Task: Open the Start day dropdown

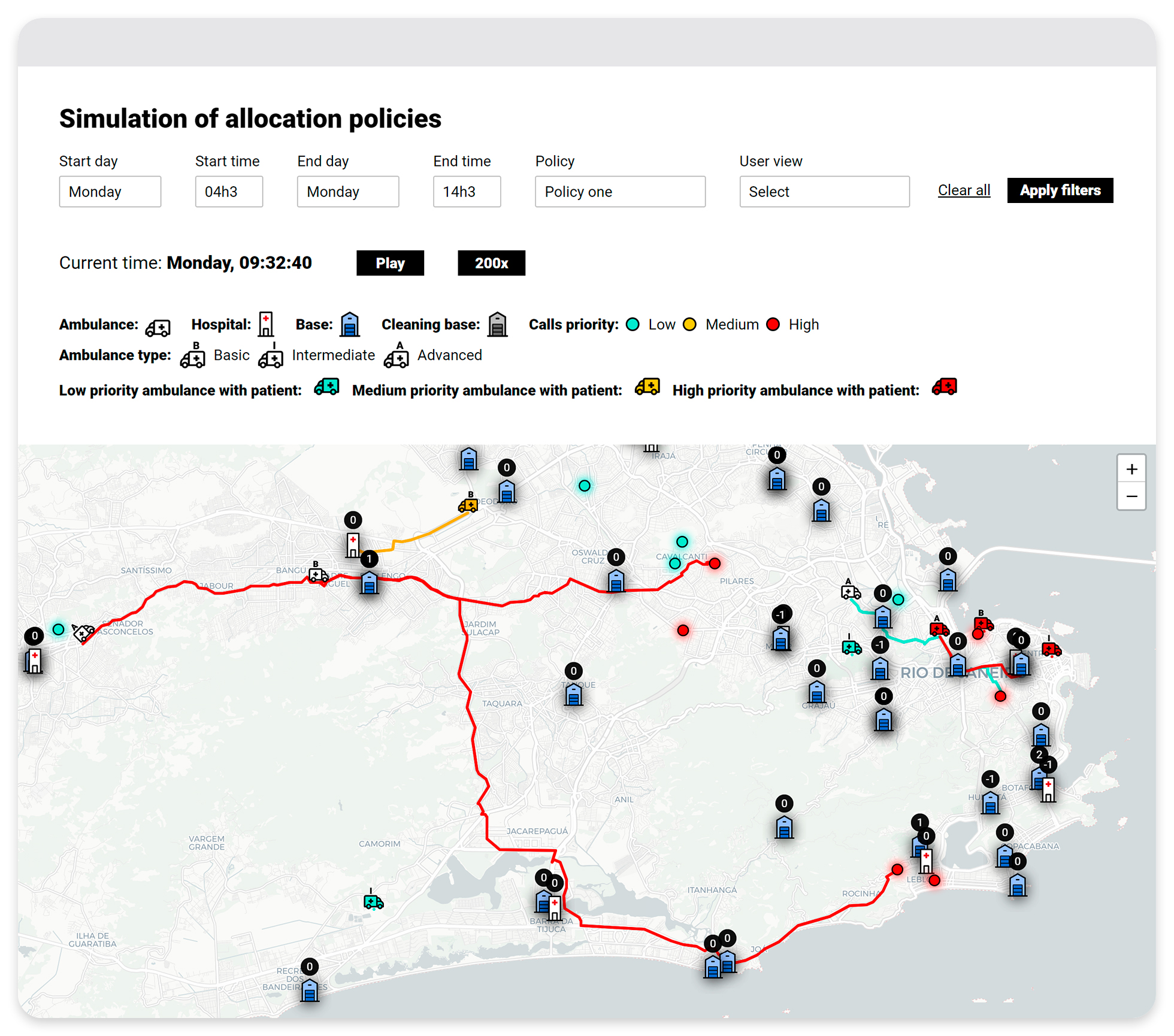Action: 110,192
